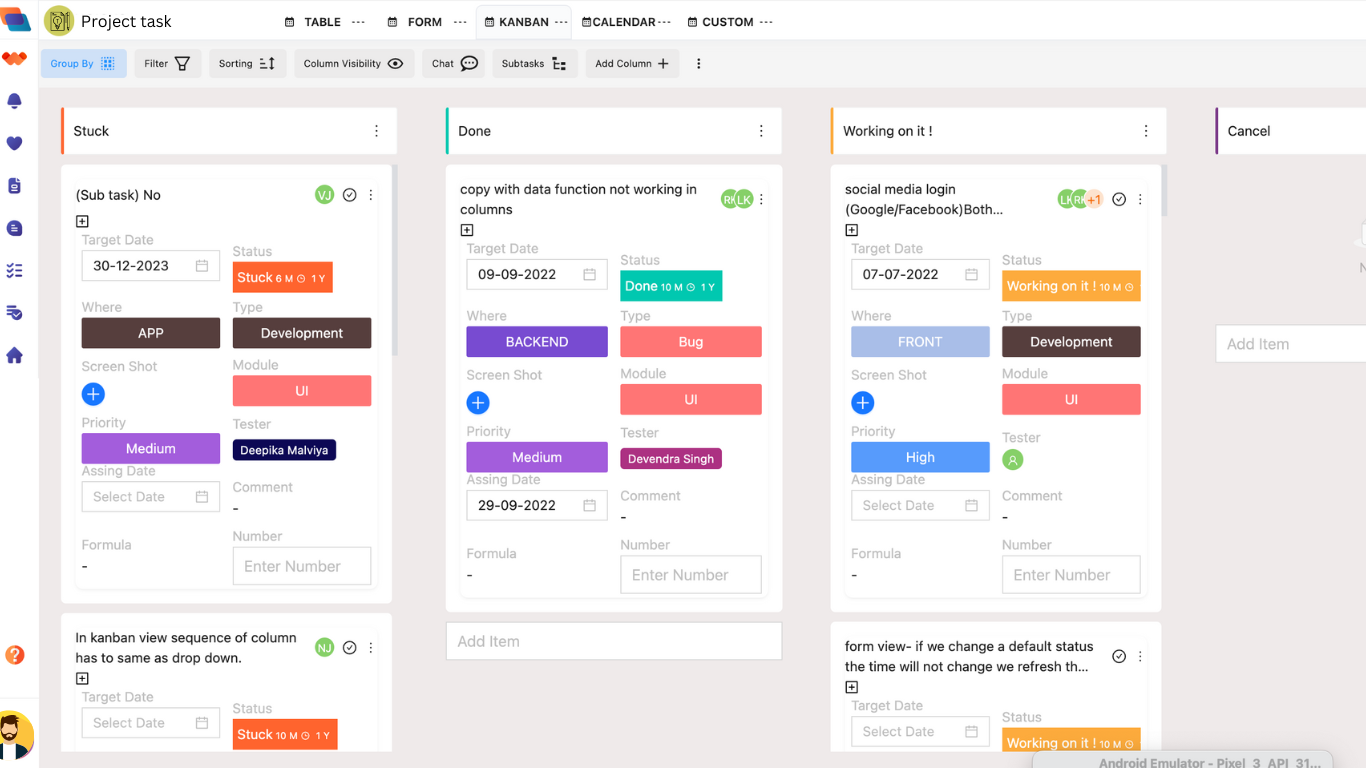Add screenshot to the Stuck card with plus icon
This screenshot has width=1366, height=768.
(x=93, y=394)
